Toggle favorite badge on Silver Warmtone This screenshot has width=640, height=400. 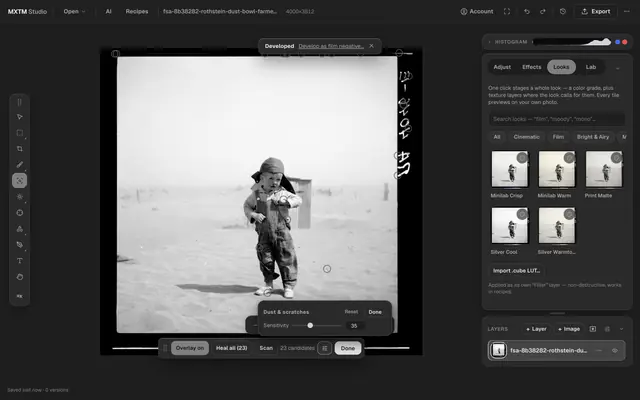click(x=569, y=214)
